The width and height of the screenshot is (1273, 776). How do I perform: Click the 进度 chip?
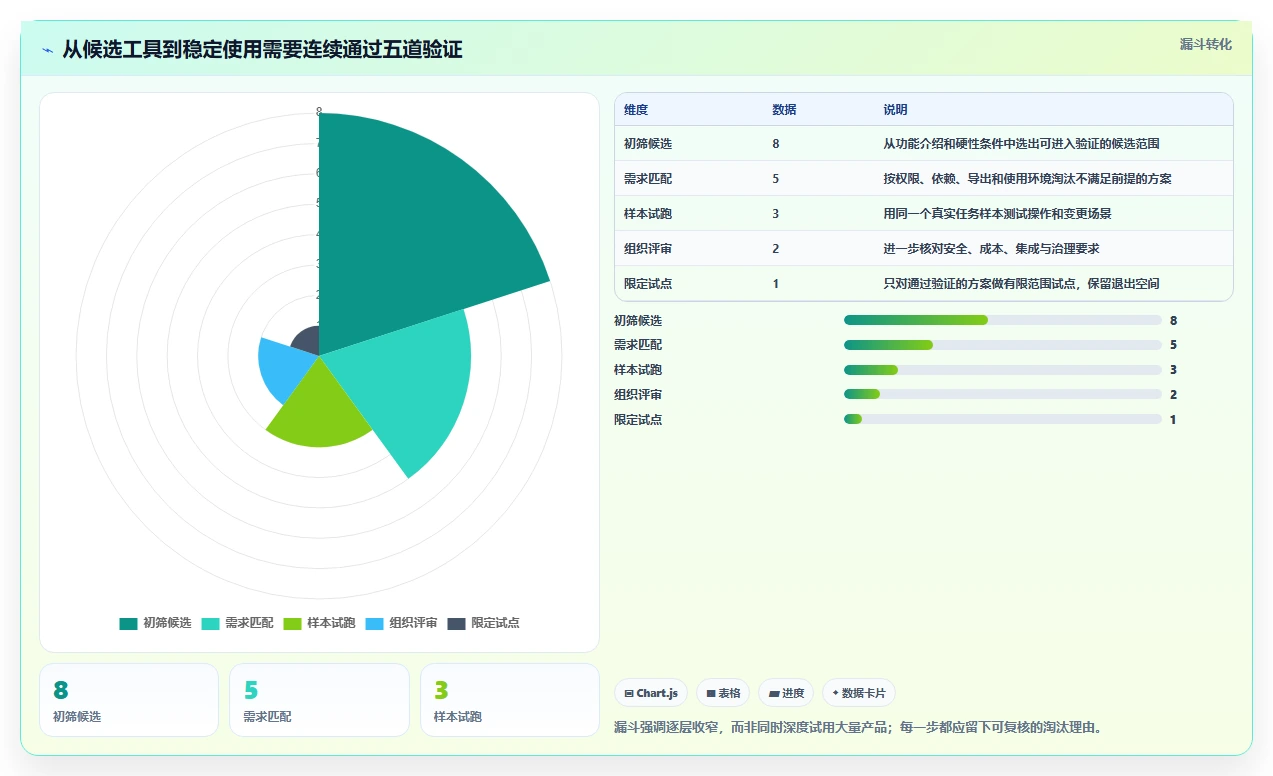tap(786, 693)
